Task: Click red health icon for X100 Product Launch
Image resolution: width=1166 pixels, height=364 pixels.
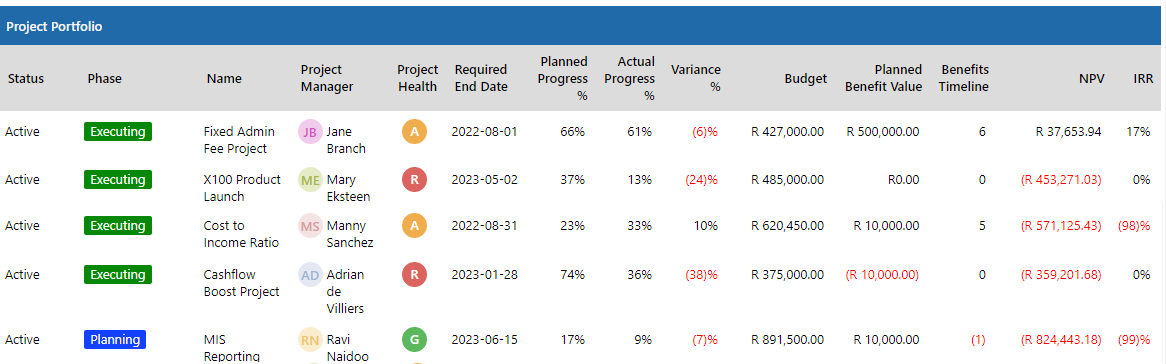Action: click(x=415, y=180)
